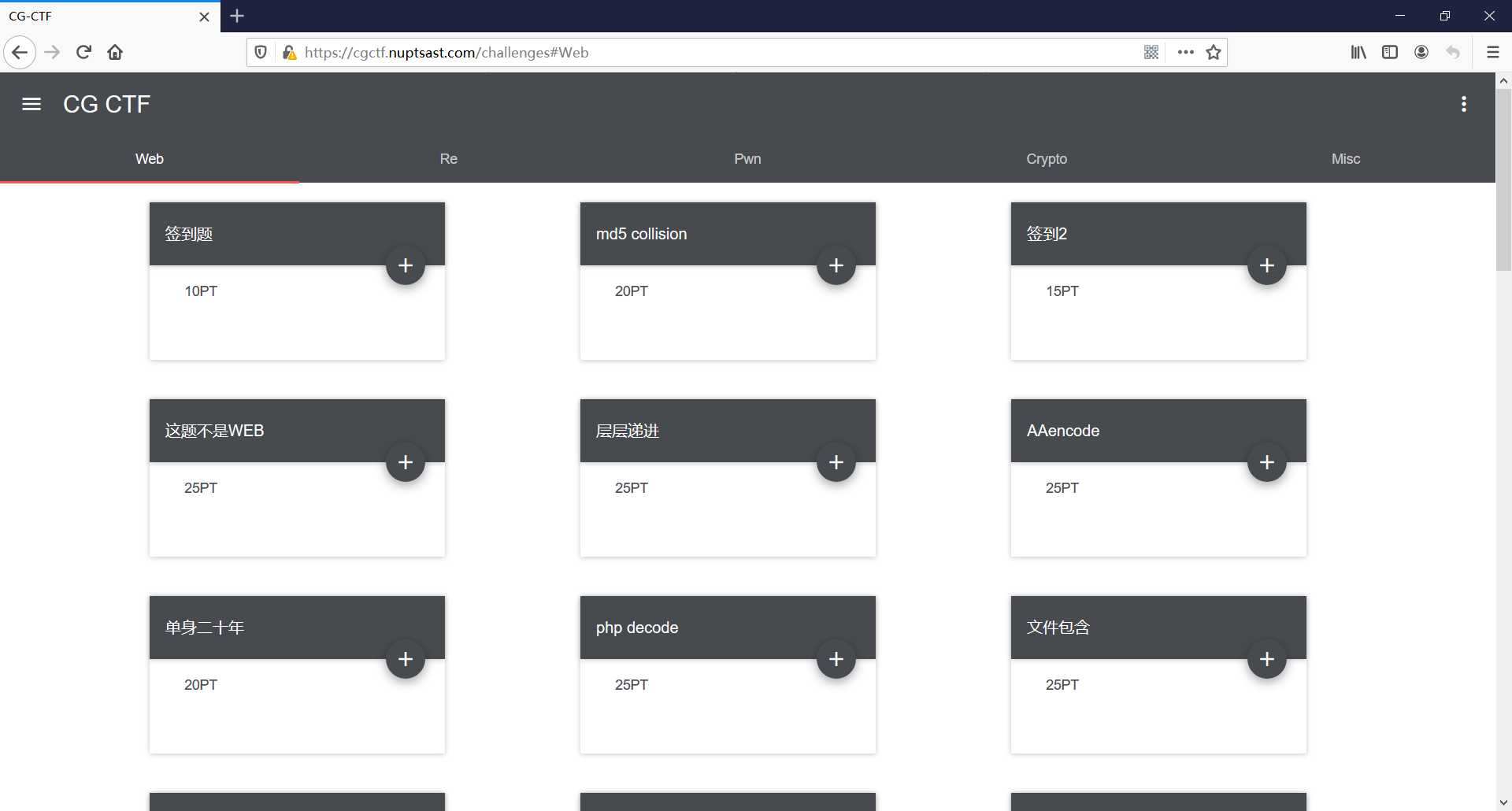Reload the current page
The height and width of the screenshot is (811, 1512).
pos(83,53)
